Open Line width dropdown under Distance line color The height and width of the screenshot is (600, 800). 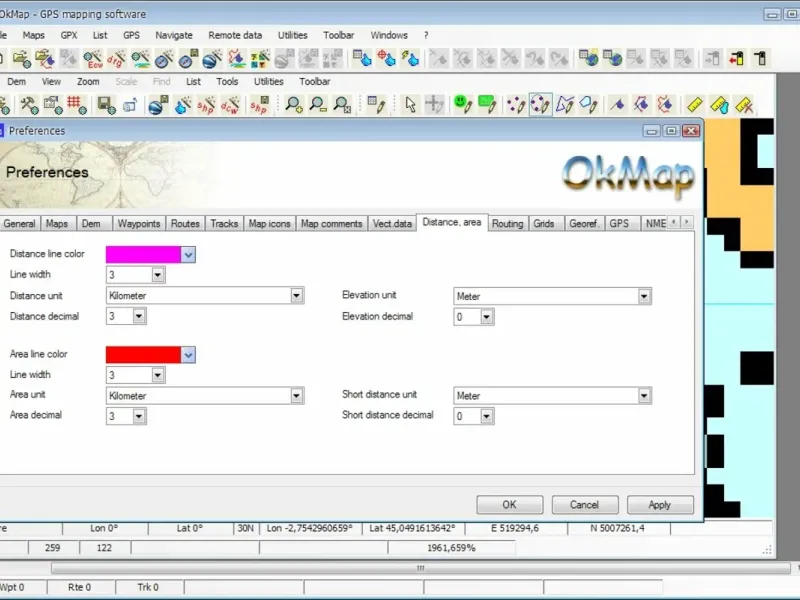click(158, 276)
